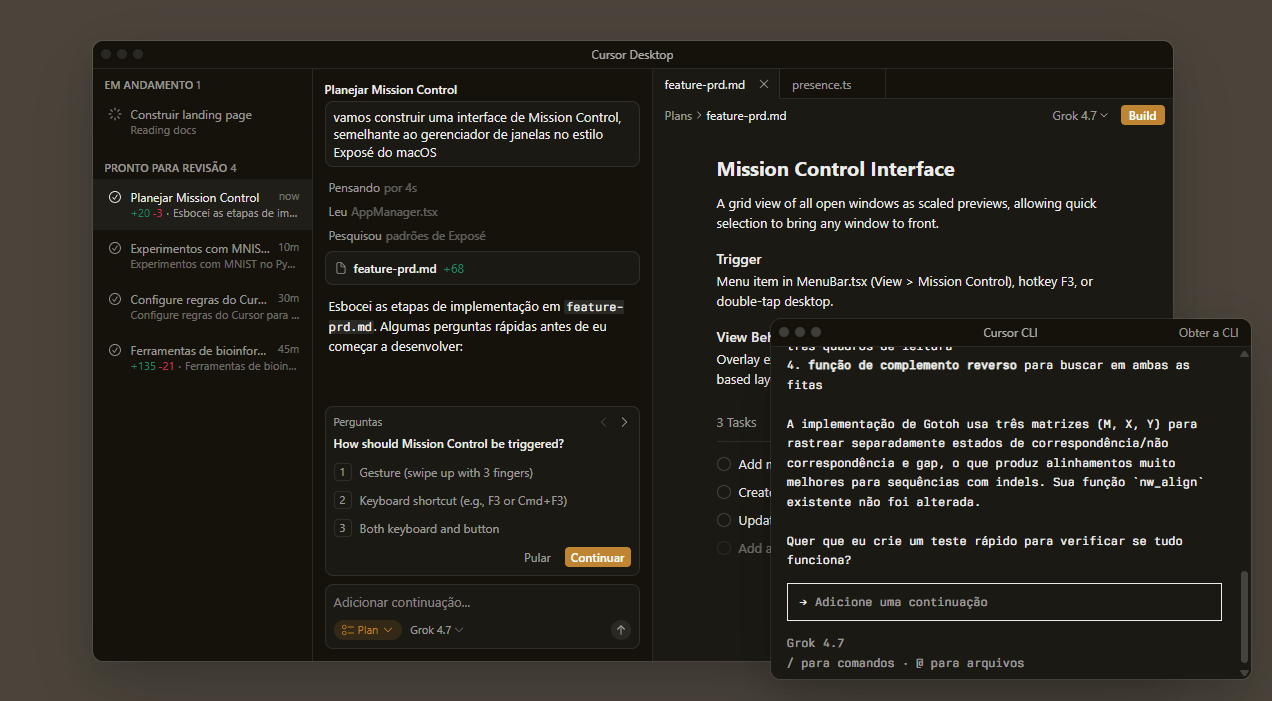Click the Adicione uma continuação CLI input
This screenshot has width=1272, height=701.
point(1004,602)
